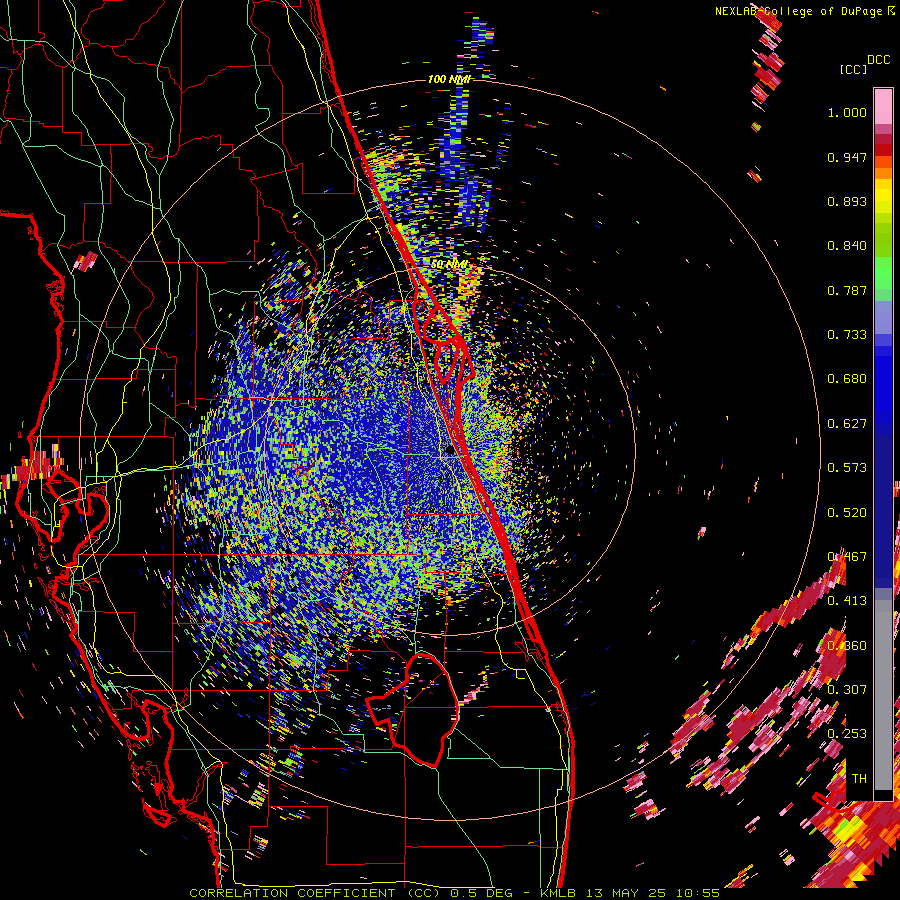Click the 0.573 scale value
Viewport: 900px width, 900px height.
pos(847,468)
